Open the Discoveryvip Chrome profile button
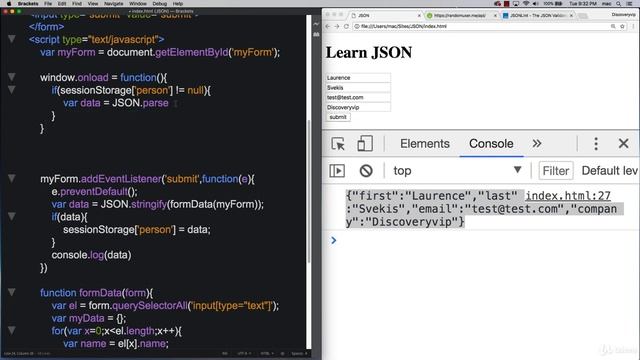Viewport: 640px width, 360px height. click(x=623, y=15)
